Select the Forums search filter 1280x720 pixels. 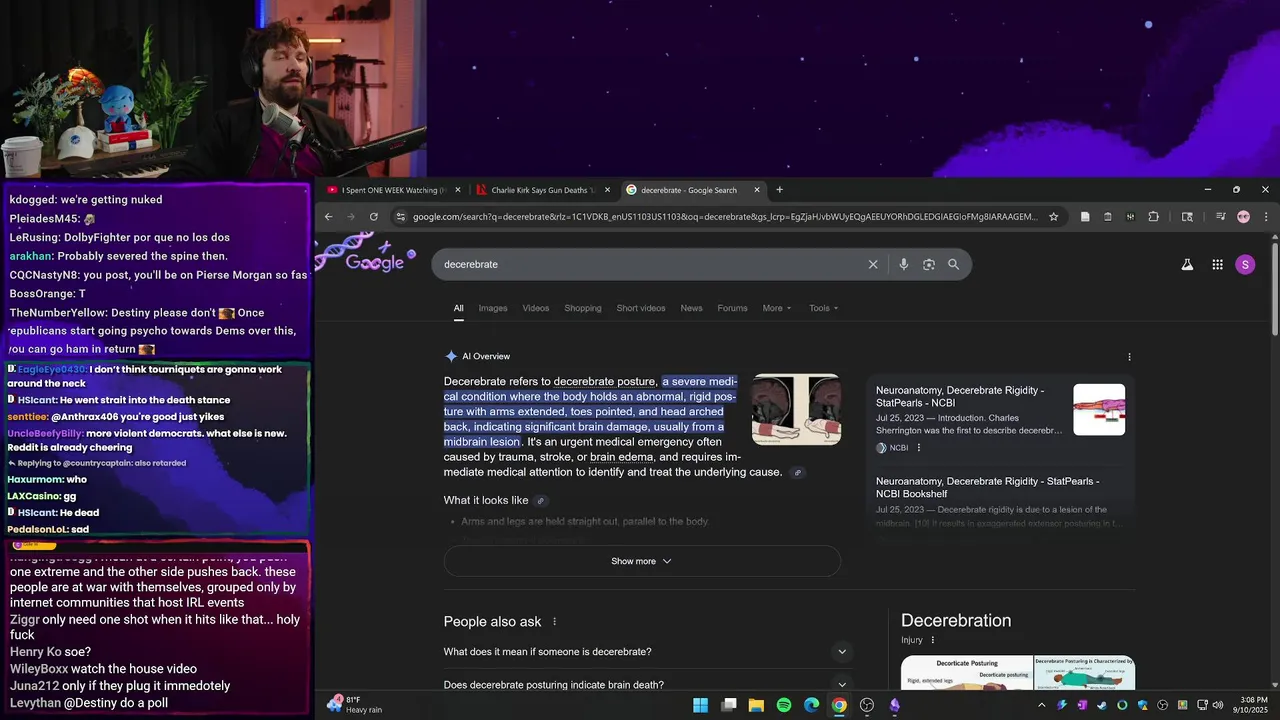pyautogui.click(x=732, y=308)
